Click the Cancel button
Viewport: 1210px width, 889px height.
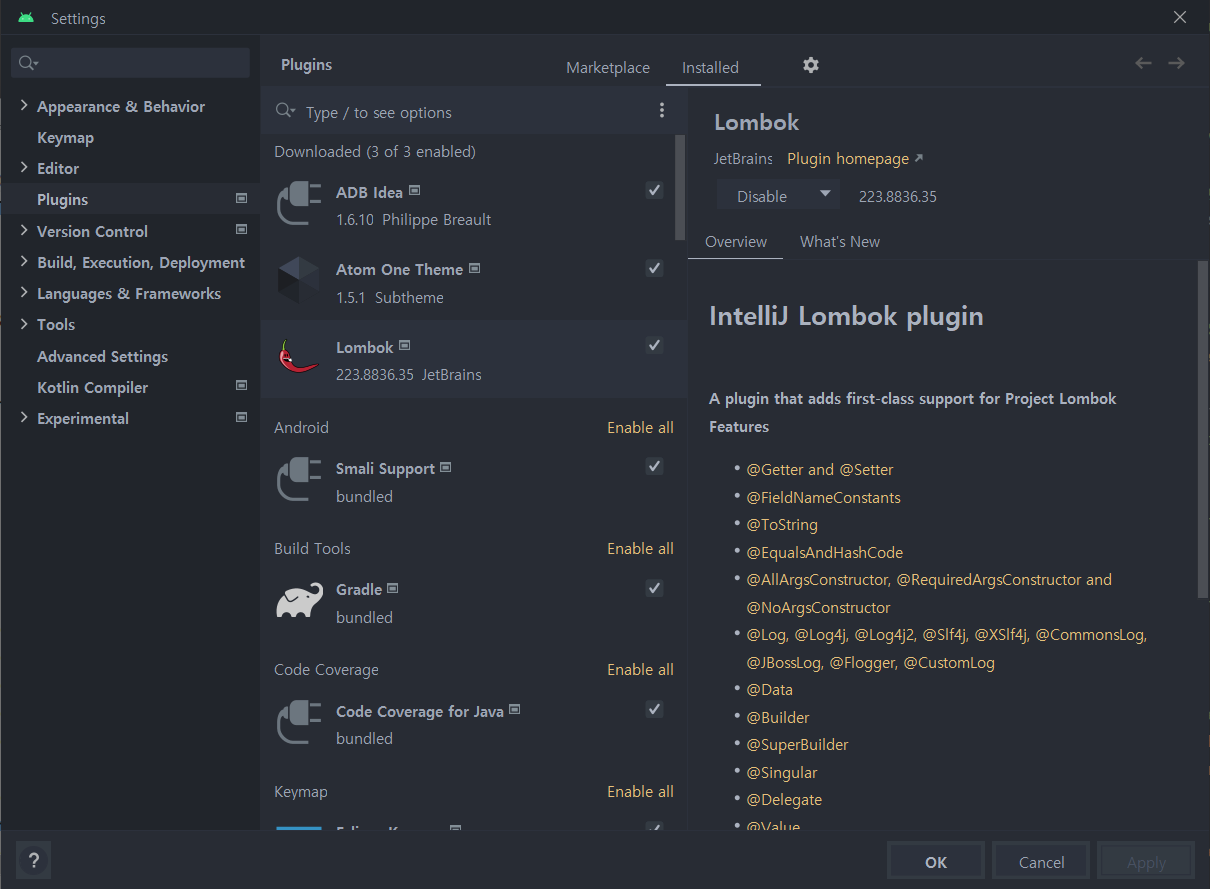pos(1041,862)
